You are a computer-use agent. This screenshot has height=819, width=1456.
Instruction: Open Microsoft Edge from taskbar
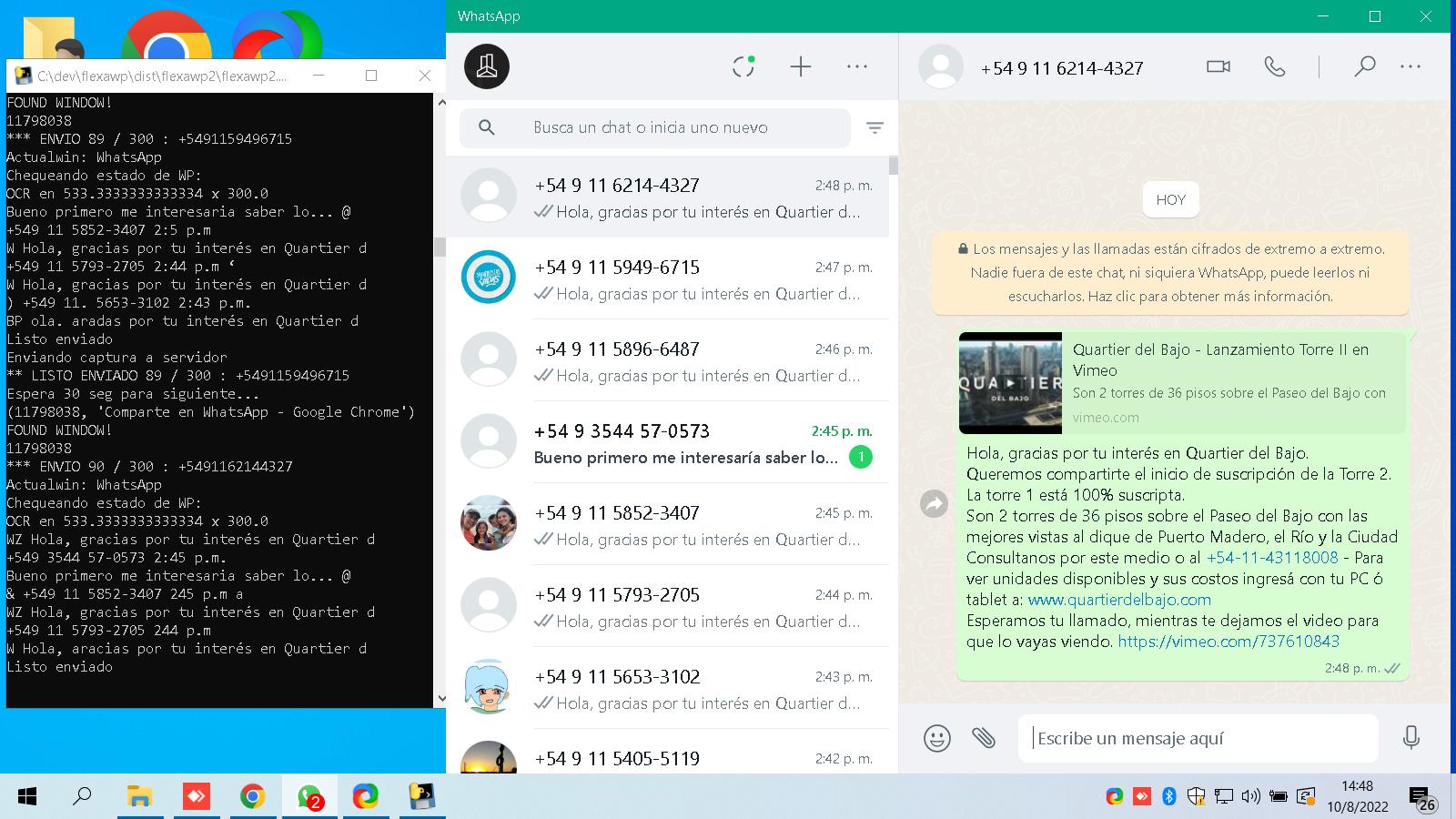[x=366, y=797]
